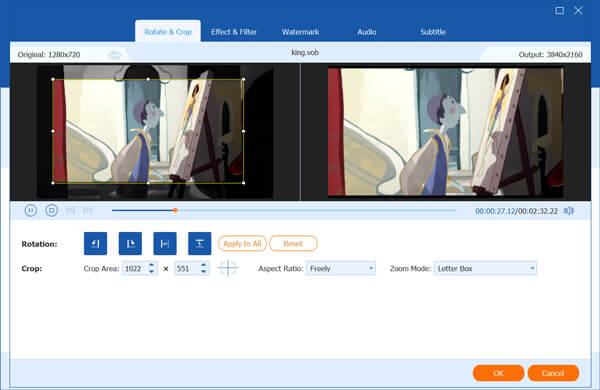
Task: Flip video vertically
Action: pos(199,243)
